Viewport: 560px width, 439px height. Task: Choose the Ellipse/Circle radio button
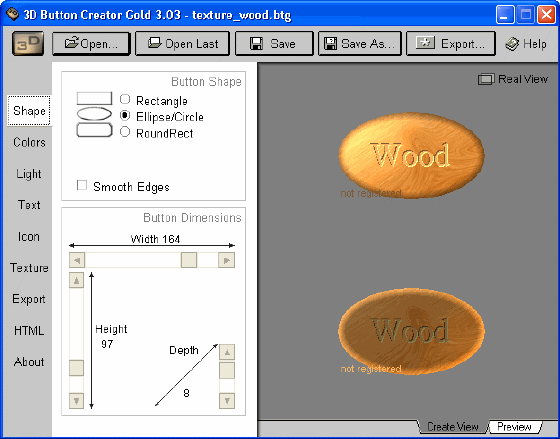[x=125, y=115]
